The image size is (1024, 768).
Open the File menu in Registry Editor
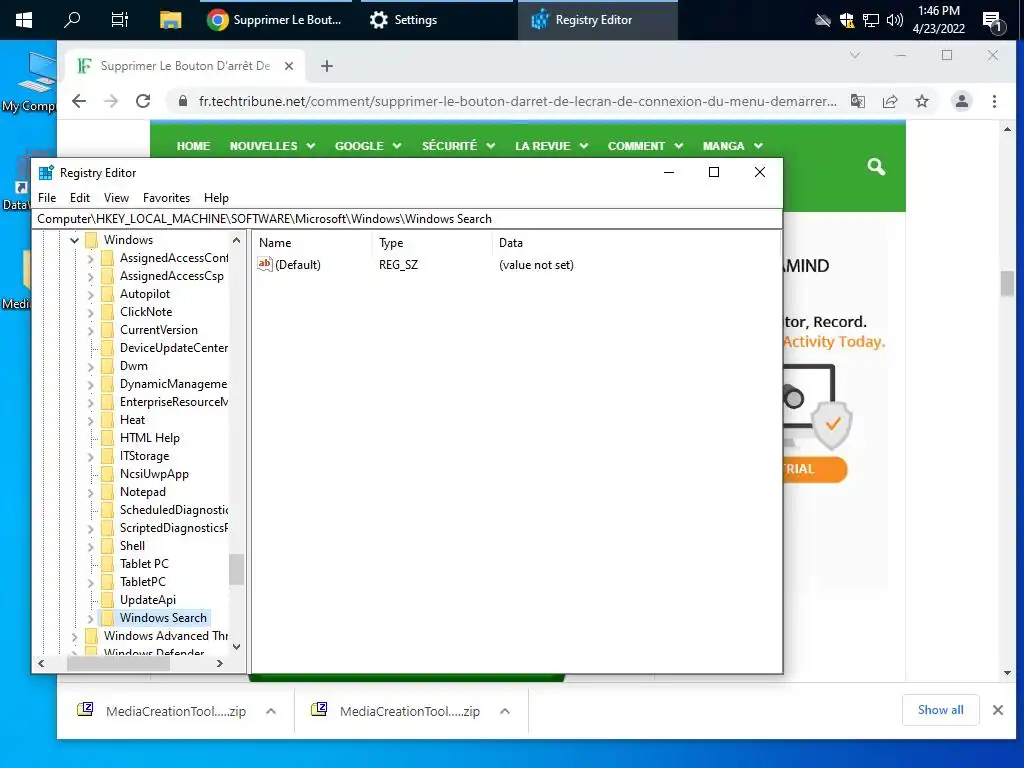pos(47,198)
